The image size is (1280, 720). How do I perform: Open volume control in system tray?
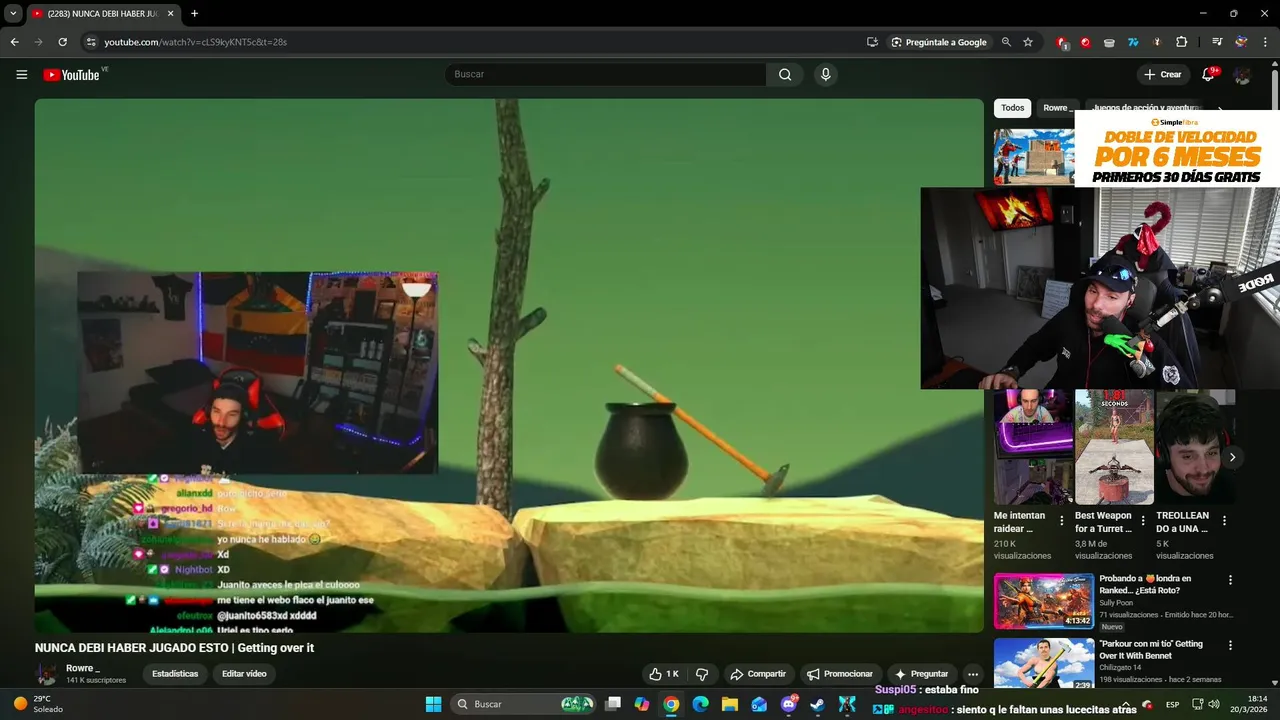pos(1213,704)
